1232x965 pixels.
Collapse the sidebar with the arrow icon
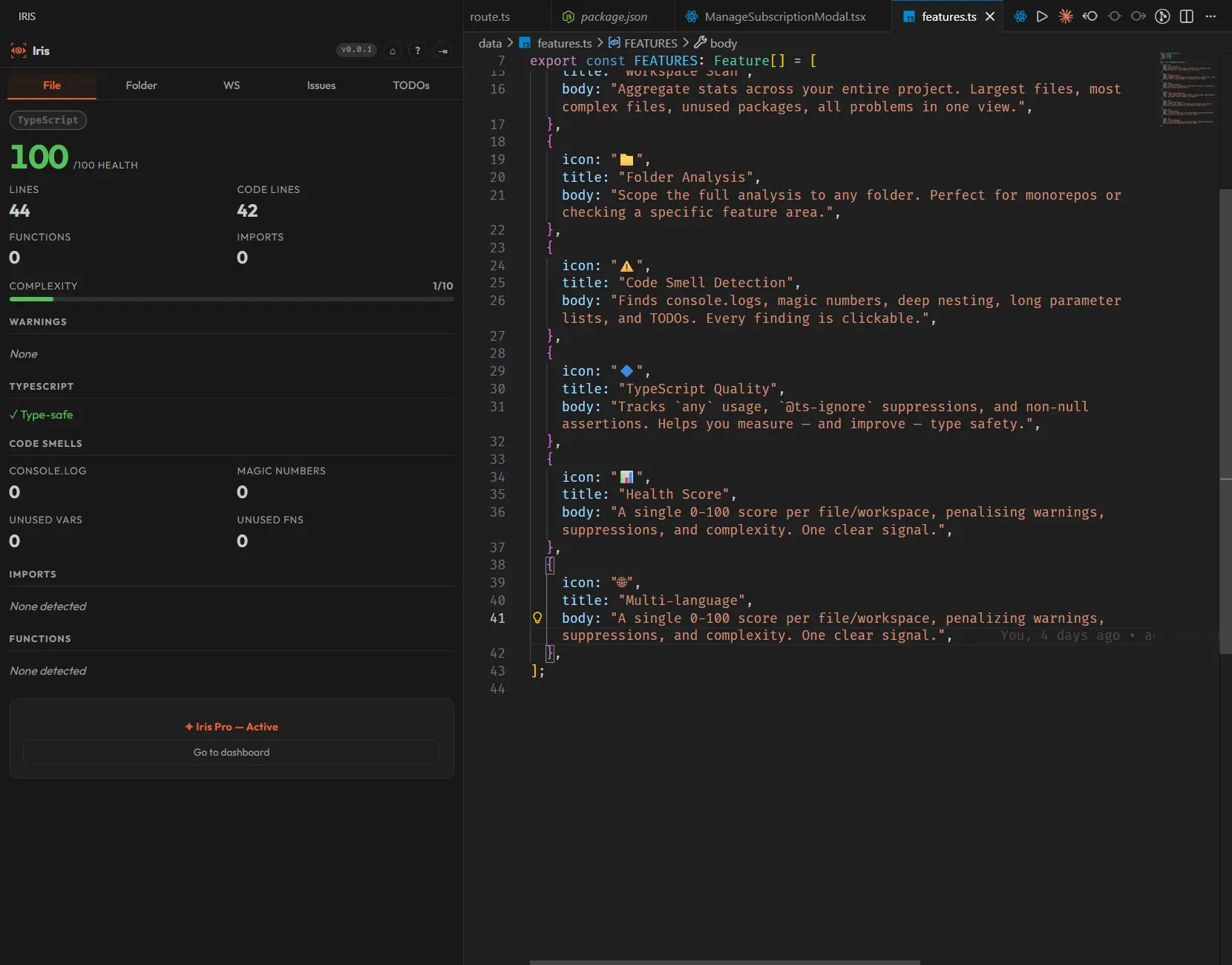point(443,51)
